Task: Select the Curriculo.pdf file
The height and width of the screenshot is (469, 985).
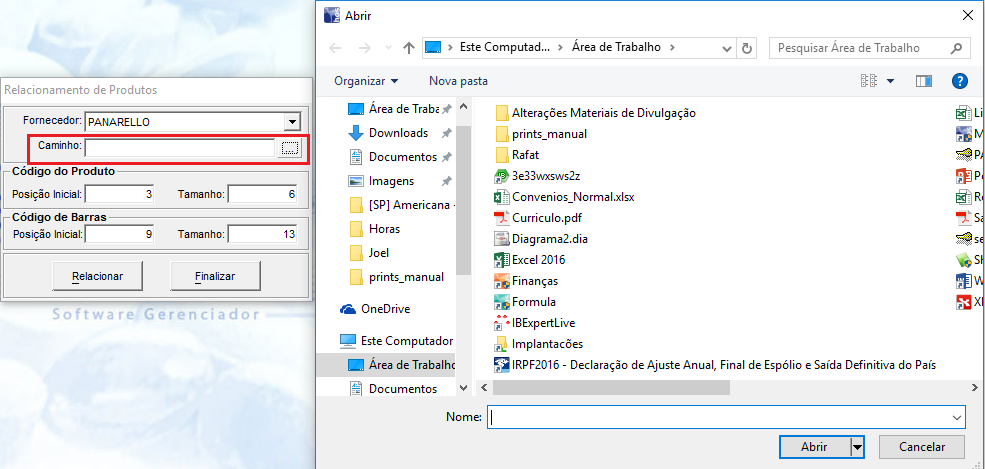Action: (545, 218)
